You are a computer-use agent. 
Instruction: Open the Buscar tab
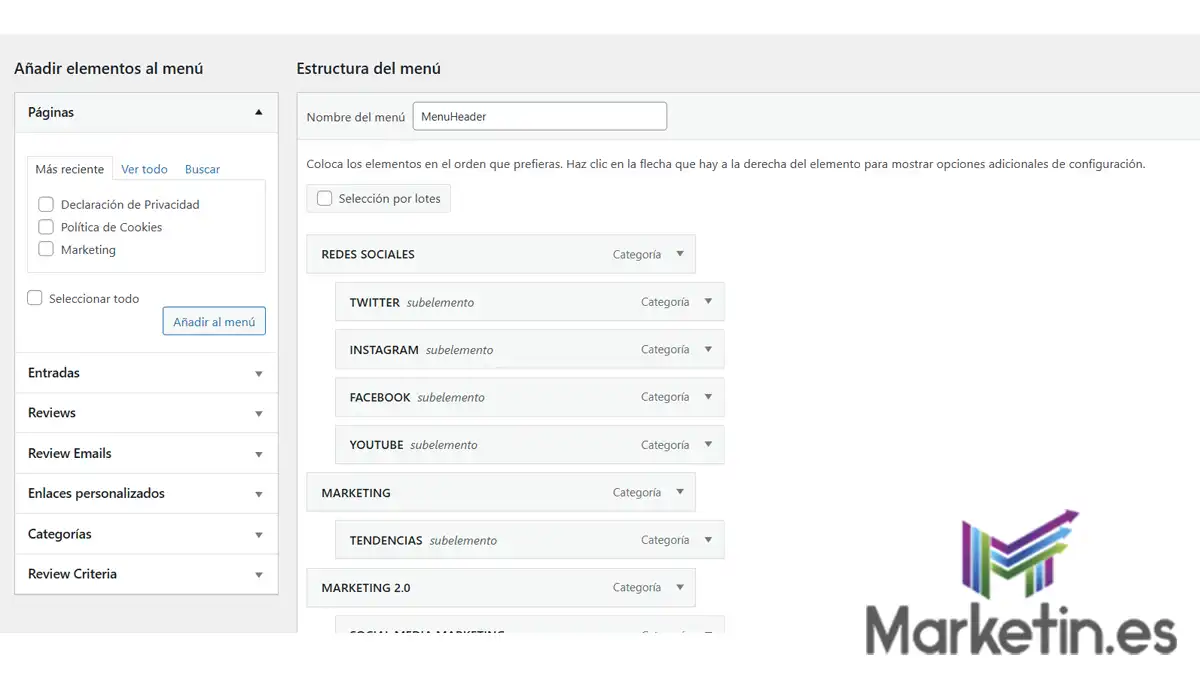(202, 169)
